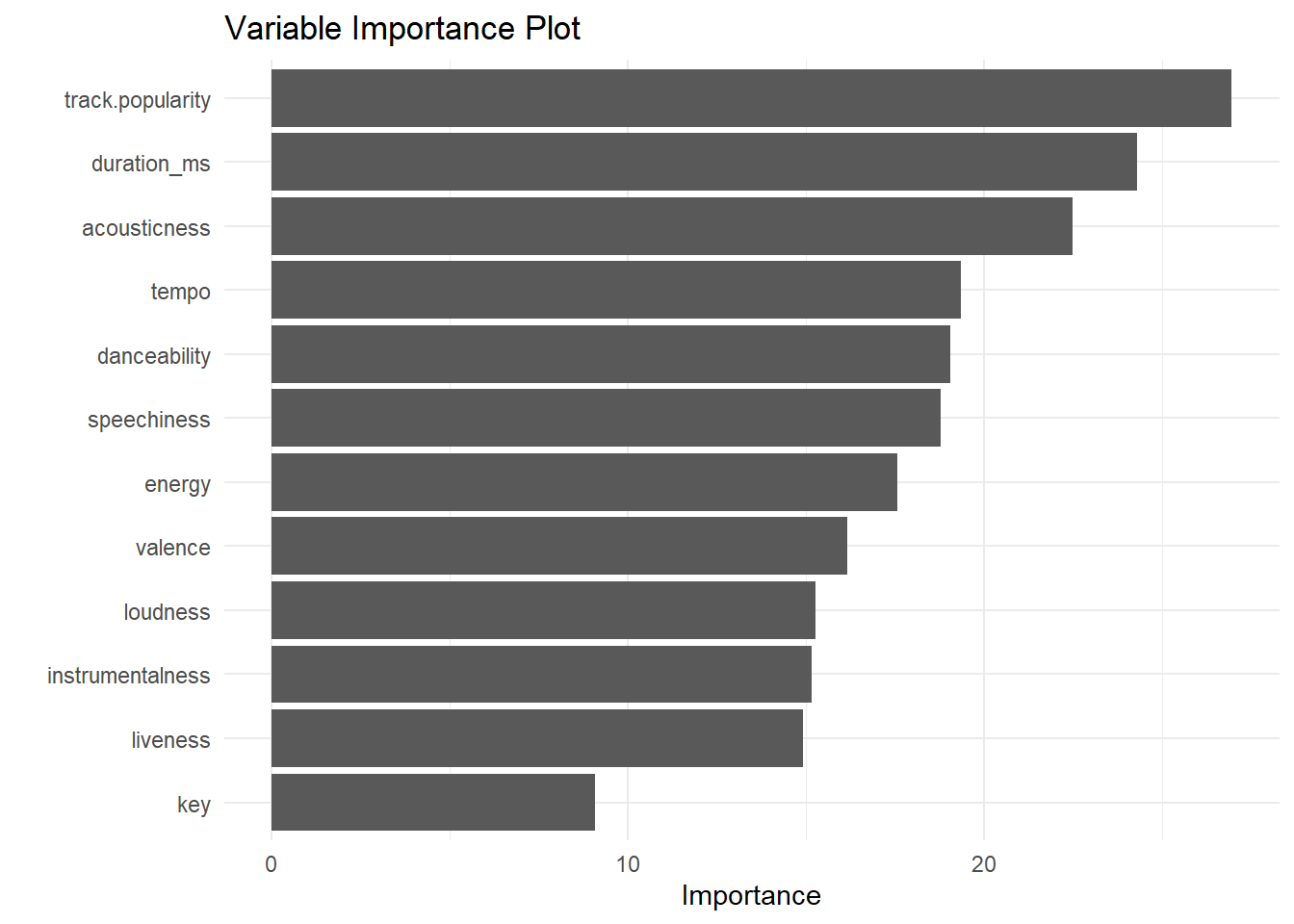Click the track.popularity bar in the chart
Viewport: 1294px width, 924px height.
point(751,98)
